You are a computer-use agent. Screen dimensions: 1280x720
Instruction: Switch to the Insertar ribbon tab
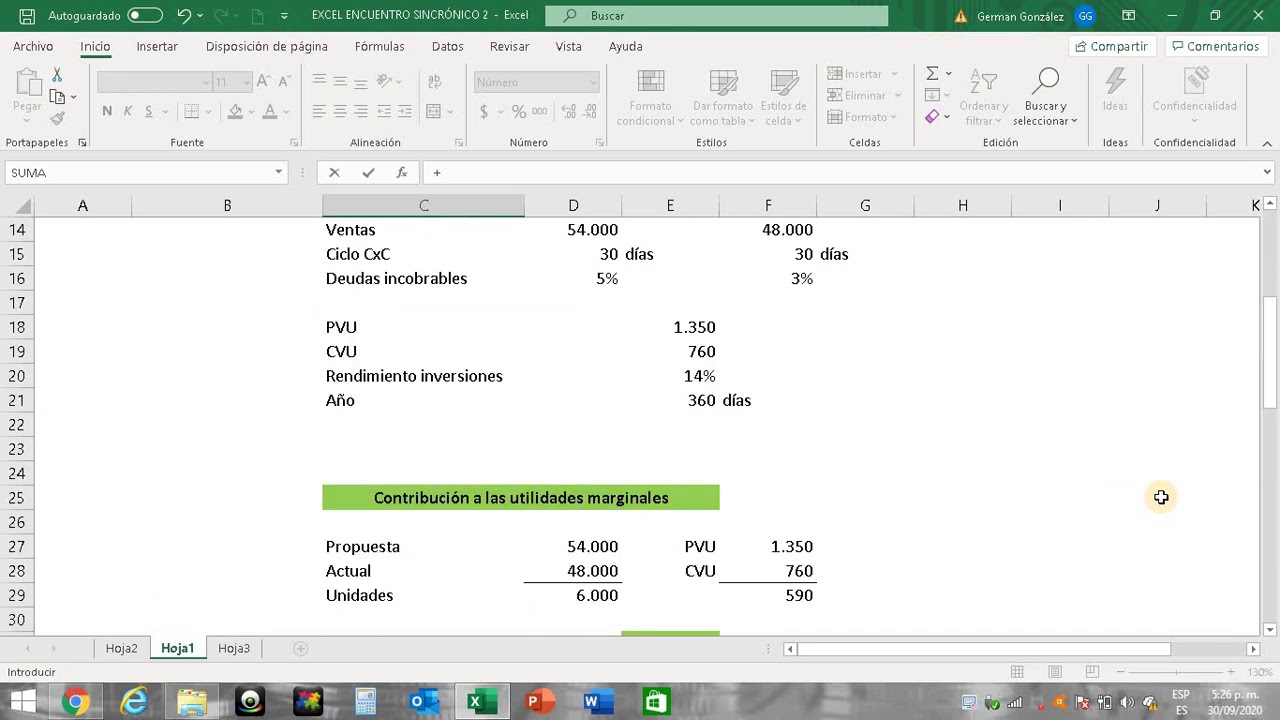coord(157,47)
